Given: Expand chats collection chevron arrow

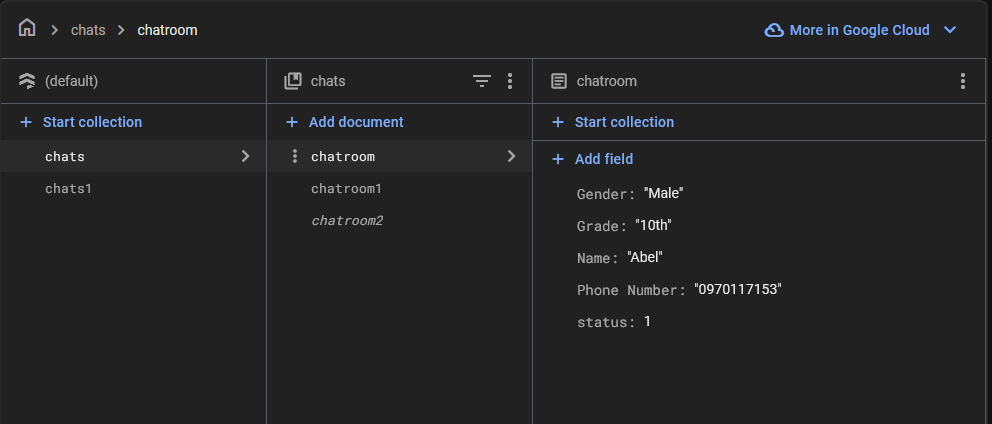Looking at the screenshot, I should pyautogui.click(x=245, y=156).
